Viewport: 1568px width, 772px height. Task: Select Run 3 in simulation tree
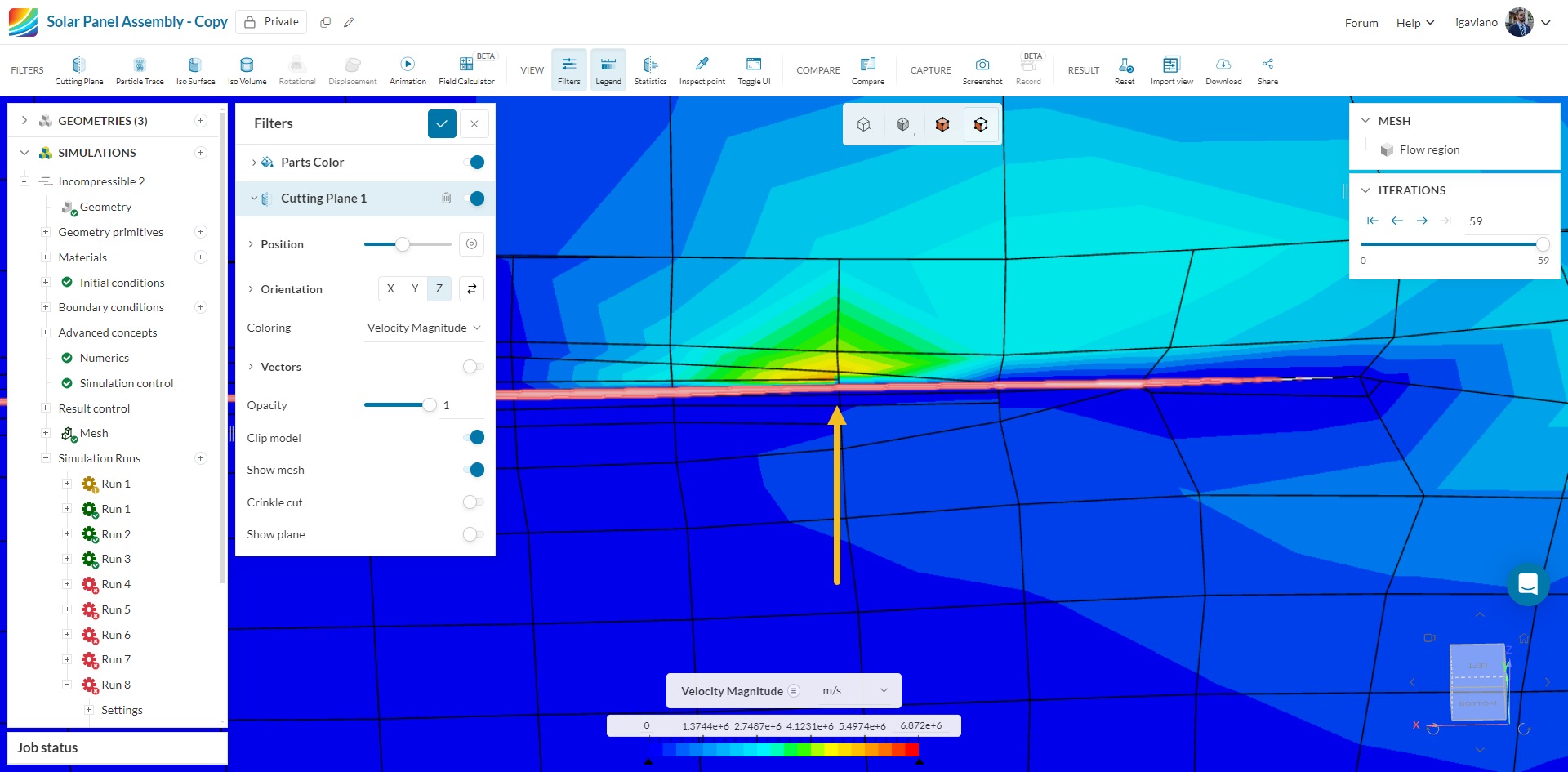tap(116, 559)
